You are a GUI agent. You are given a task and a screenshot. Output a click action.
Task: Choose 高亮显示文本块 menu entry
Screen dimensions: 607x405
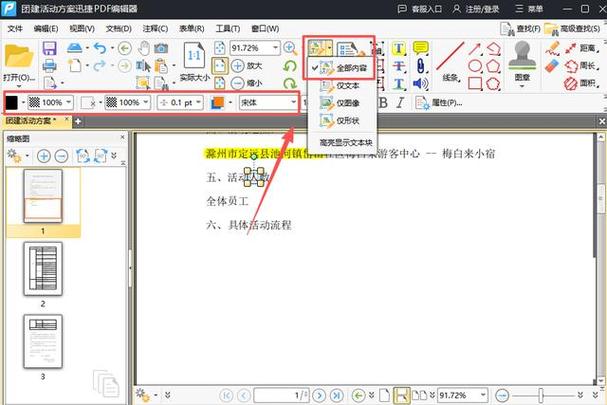pyautogui.click(x=345, y=142)
